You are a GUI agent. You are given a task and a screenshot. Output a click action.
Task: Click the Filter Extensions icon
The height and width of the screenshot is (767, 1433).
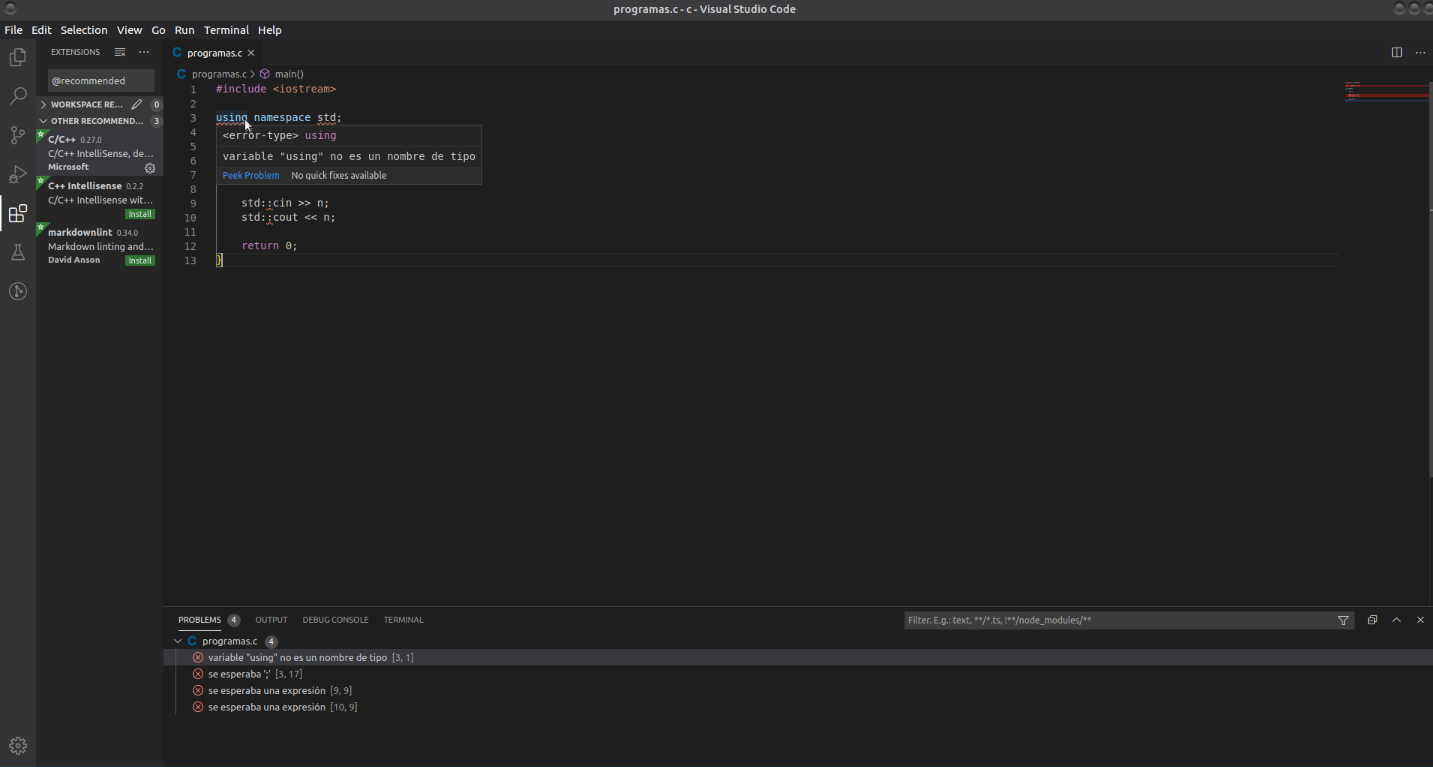(x=119, y=52)
